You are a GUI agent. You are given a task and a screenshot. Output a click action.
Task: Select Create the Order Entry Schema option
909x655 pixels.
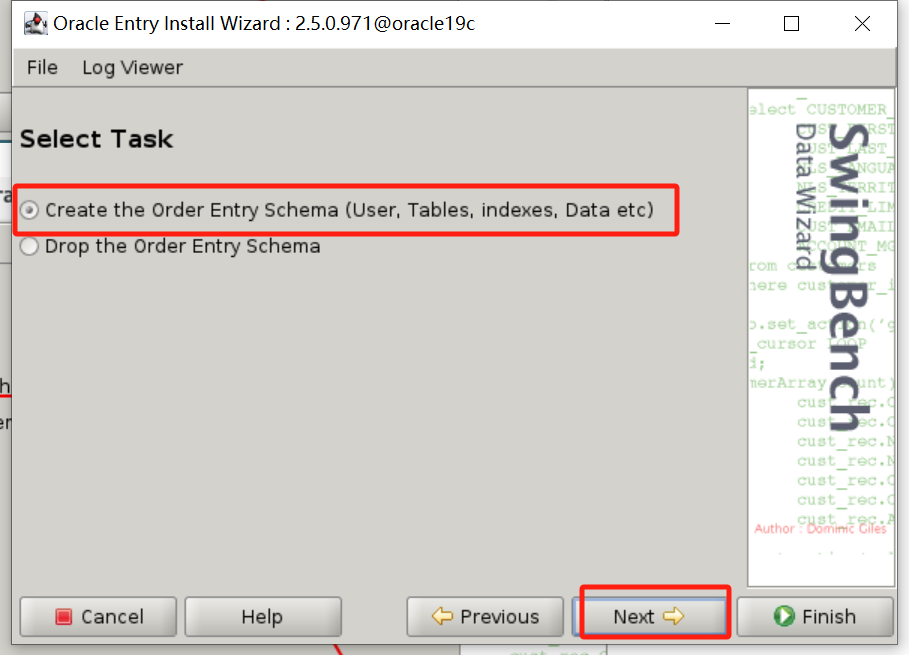pos(337,210)
